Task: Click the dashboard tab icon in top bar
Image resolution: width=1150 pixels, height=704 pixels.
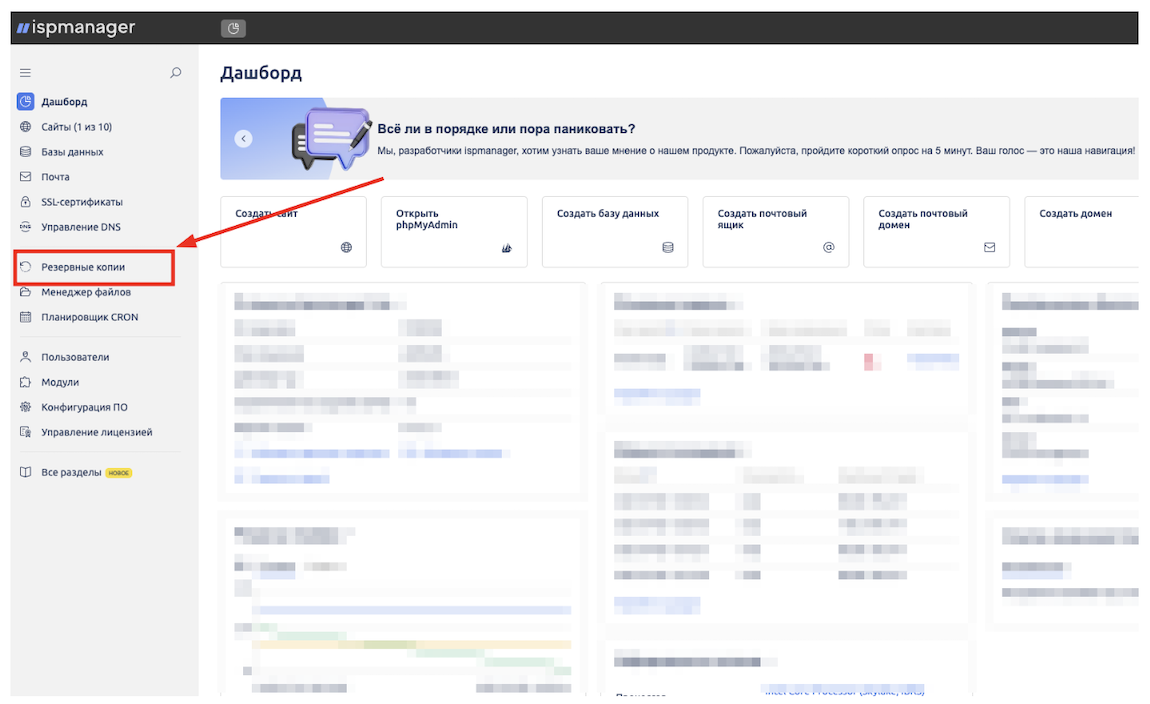Action: tap(233, 28)
